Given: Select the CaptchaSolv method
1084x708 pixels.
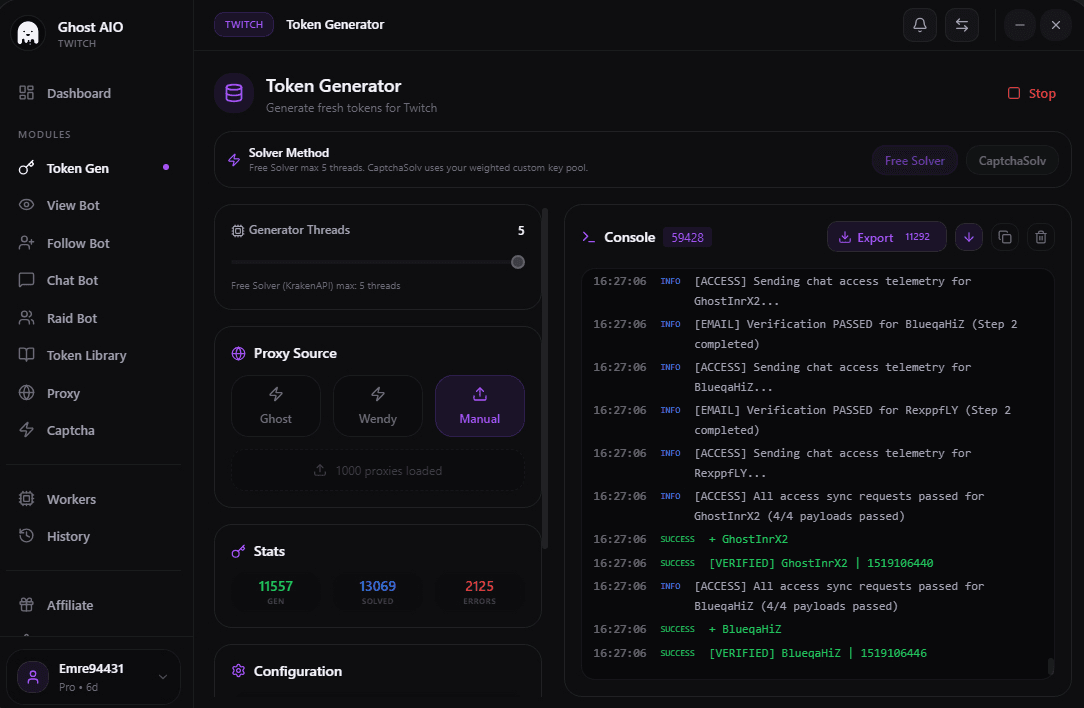Looking at the screenshot, I should coord(1011,160).
